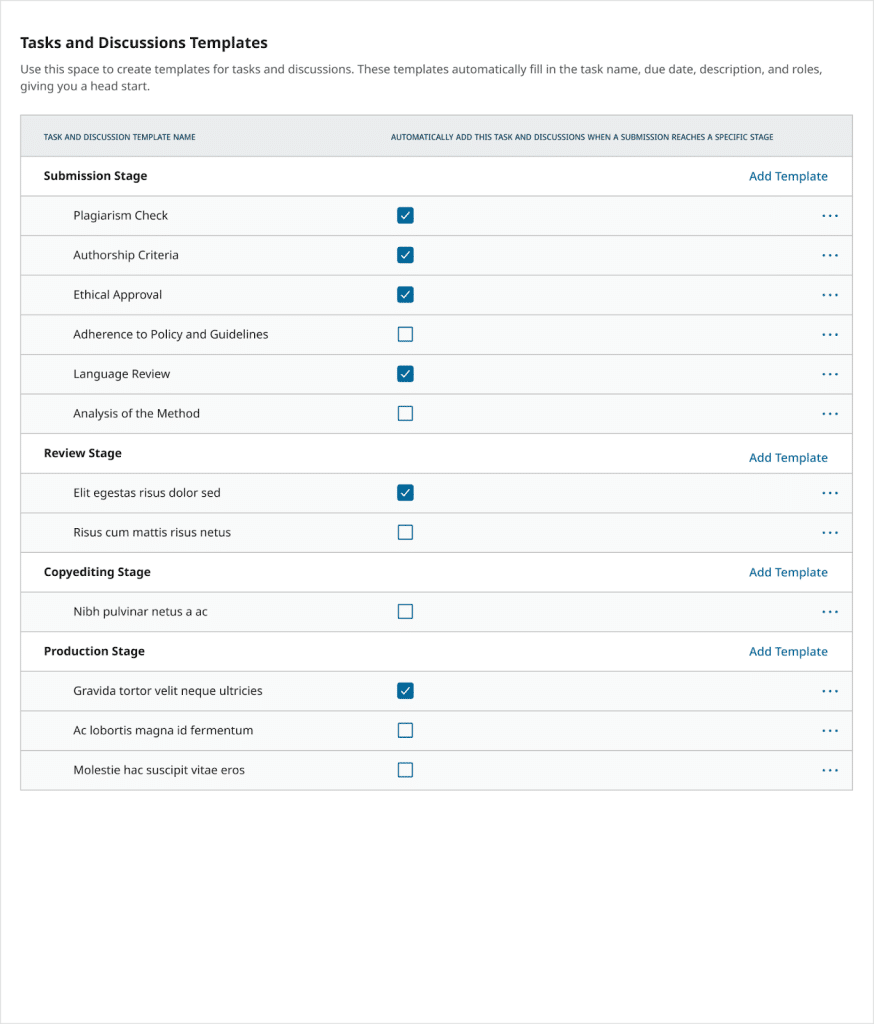Expand actions menu for Gravida tortor velit row
874x1024 pixels.
click(x=829, y=691)
